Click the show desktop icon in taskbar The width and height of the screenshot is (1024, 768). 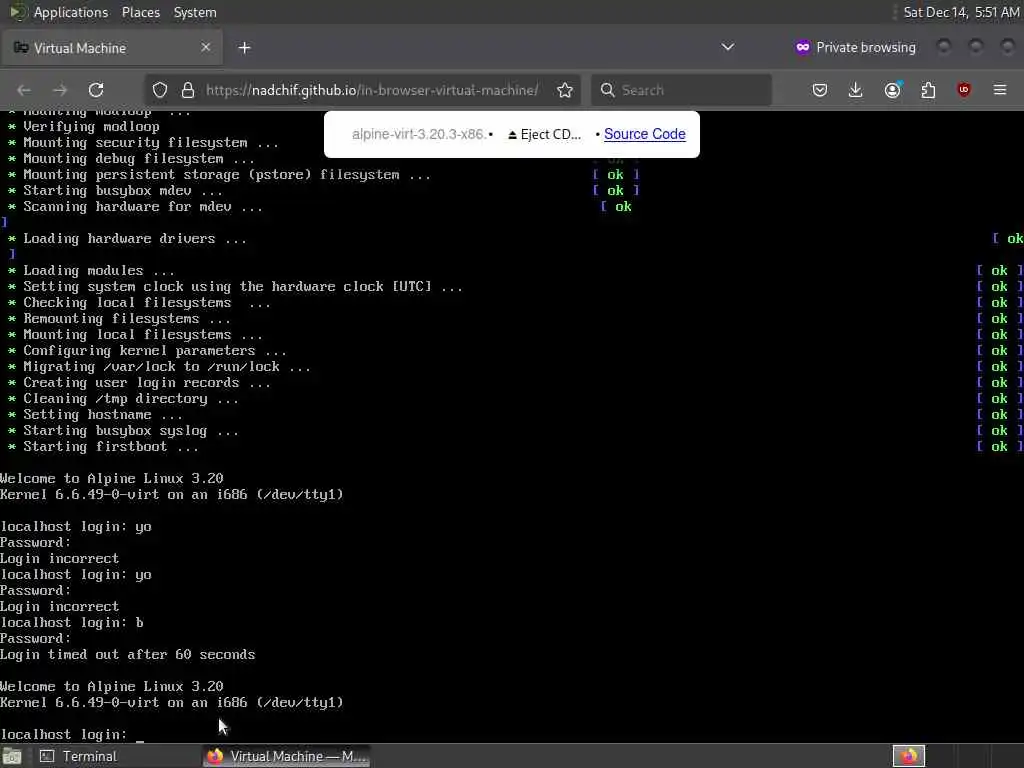[x=12, y=756]
